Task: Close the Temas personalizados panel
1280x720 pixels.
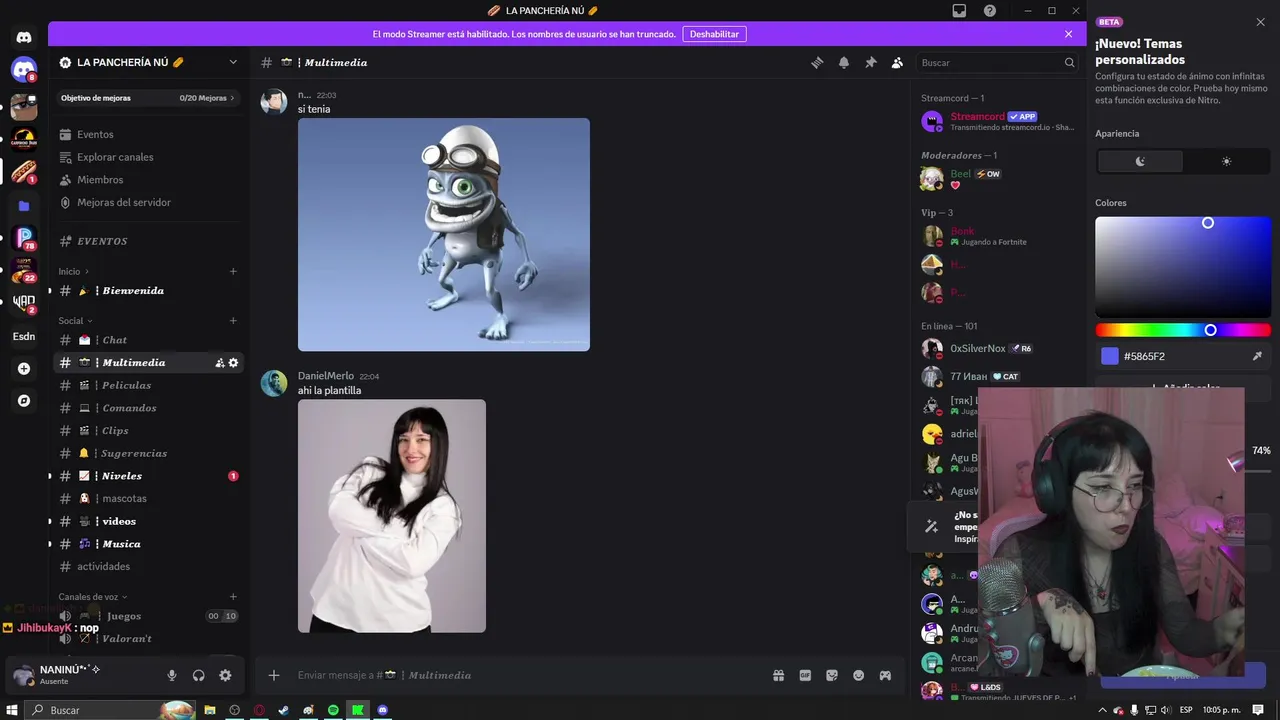Action: (1260, 22)
